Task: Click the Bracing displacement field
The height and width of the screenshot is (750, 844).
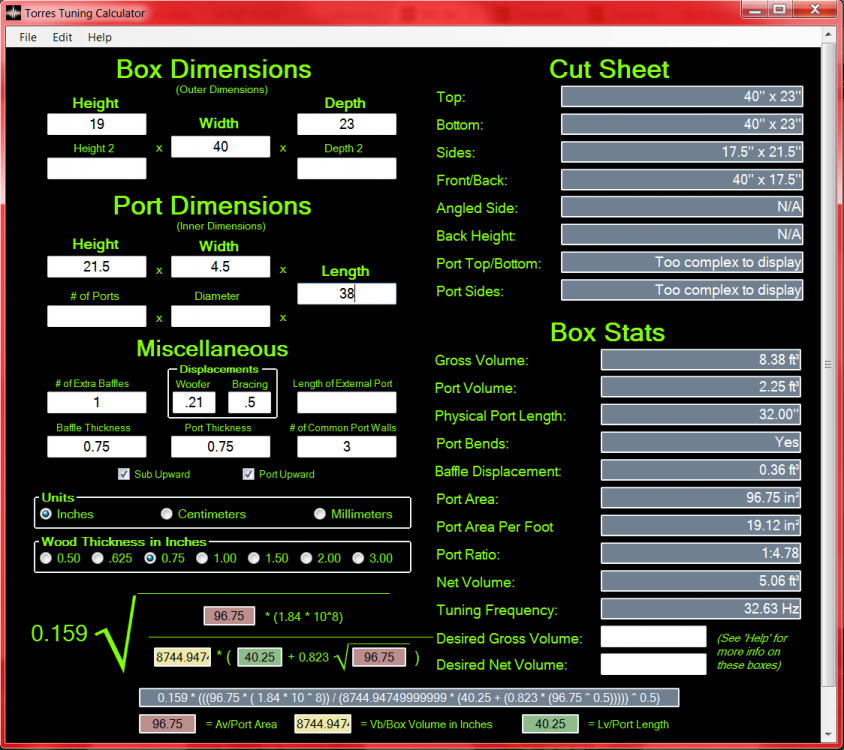Action: [250, 403]
